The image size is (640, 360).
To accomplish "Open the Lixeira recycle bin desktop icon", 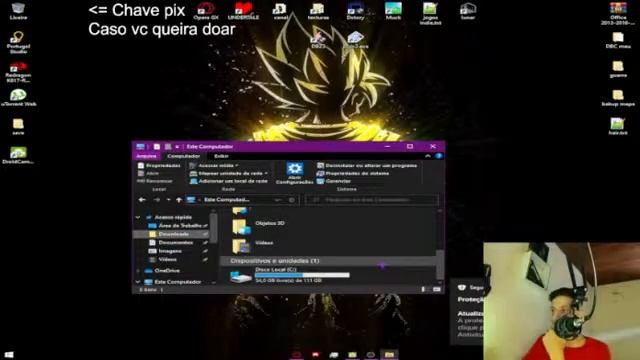I will pyautogui.click(x=18, y=11).
